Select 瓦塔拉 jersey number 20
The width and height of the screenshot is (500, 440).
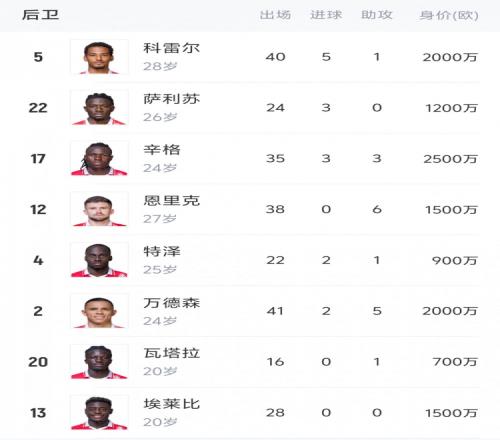pyautogui.click(x=38, y=362)
